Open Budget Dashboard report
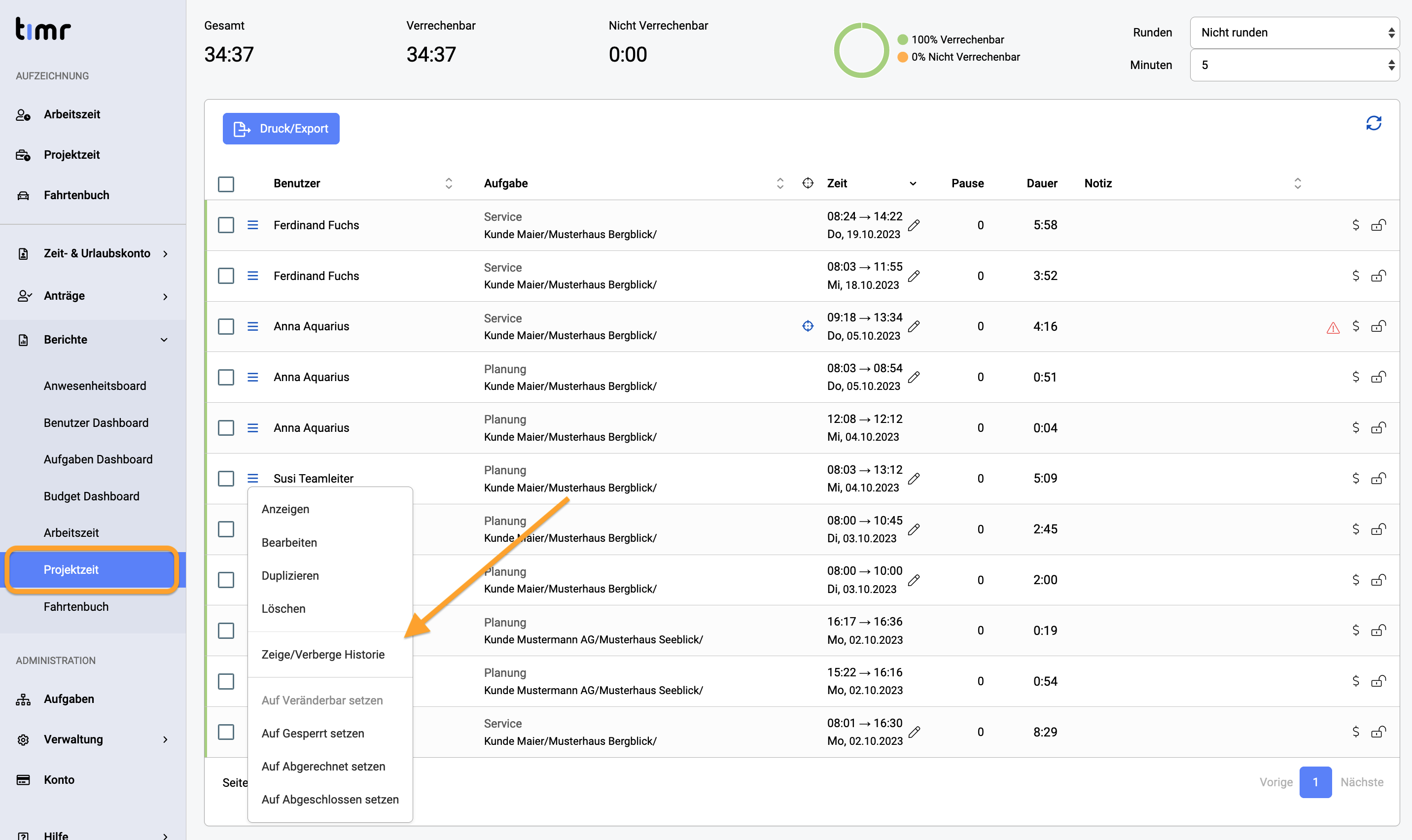 coord(91,496)
